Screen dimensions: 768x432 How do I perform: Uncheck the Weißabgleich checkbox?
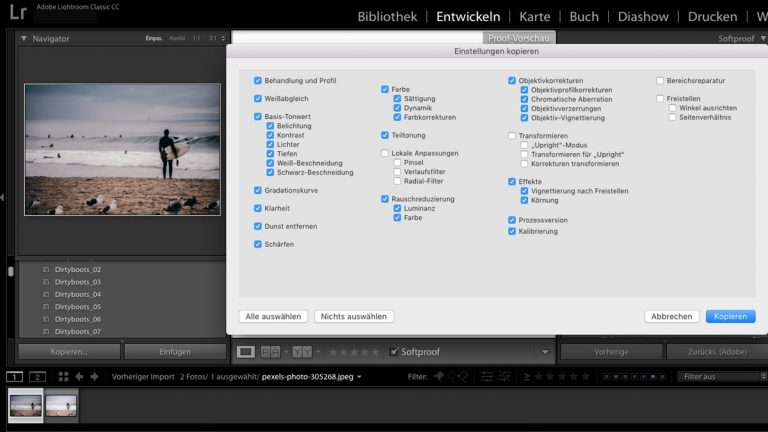258,98
